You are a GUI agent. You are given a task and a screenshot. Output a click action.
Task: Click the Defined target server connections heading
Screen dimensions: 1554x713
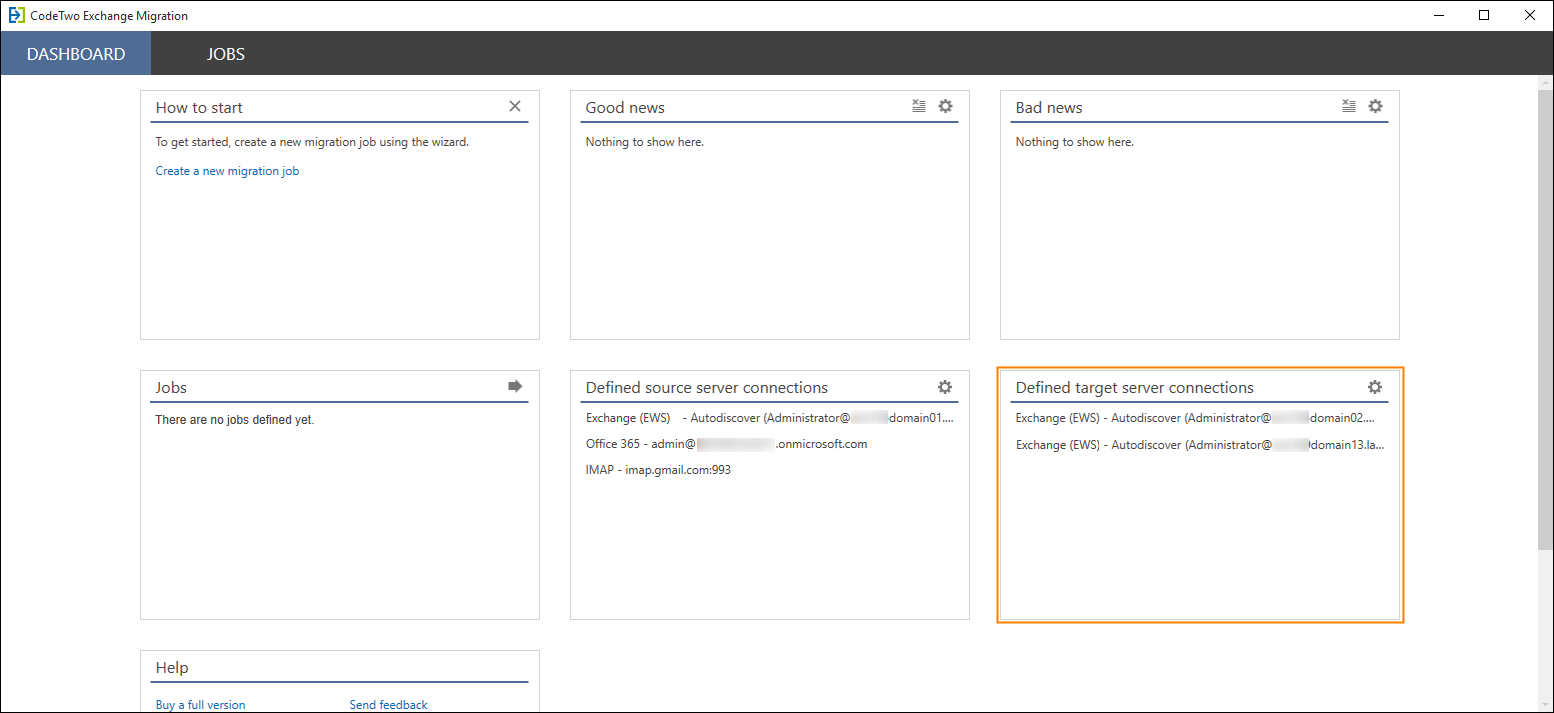pos(1134,388)
